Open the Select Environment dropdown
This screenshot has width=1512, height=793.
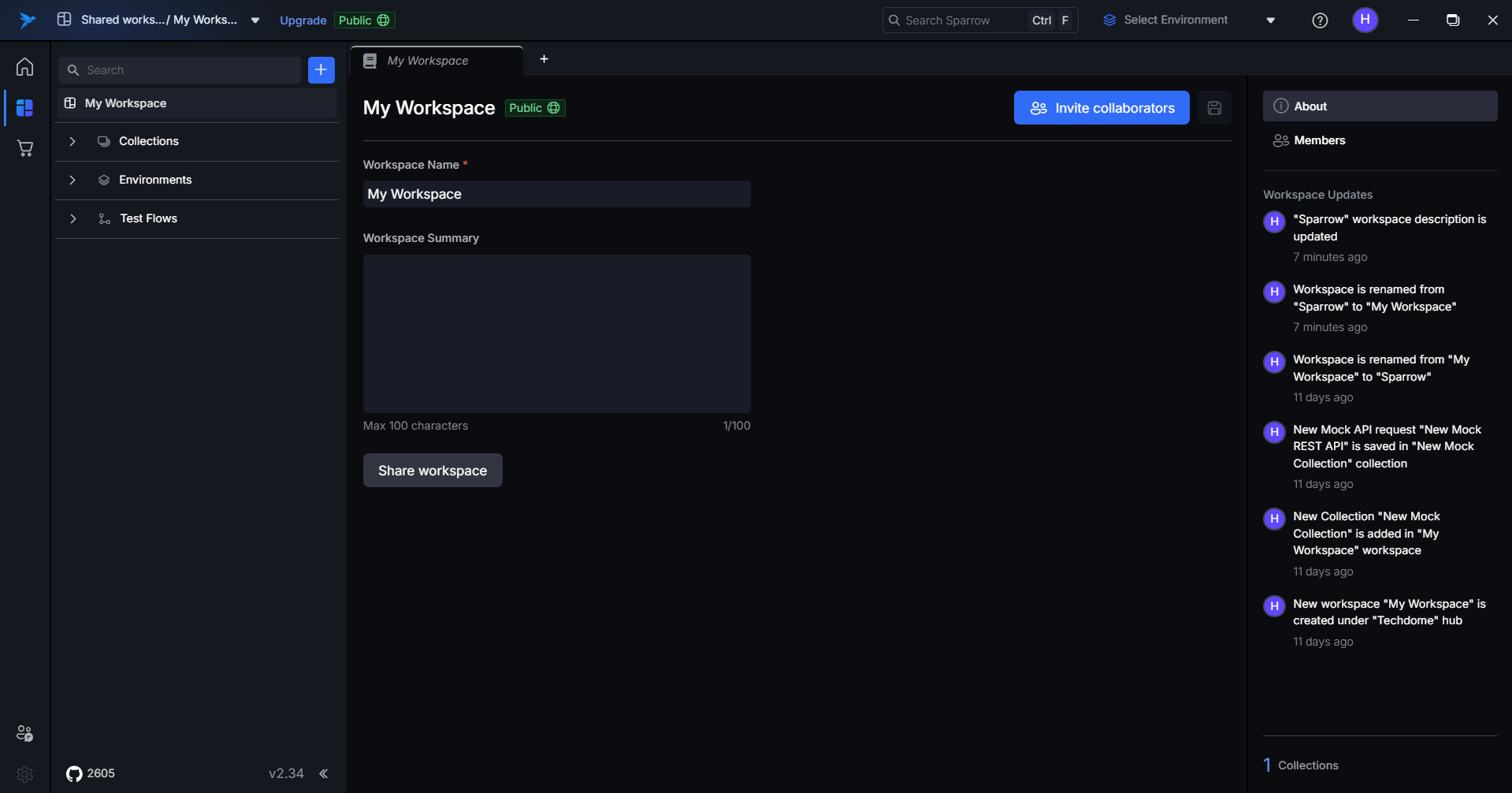1189,20
